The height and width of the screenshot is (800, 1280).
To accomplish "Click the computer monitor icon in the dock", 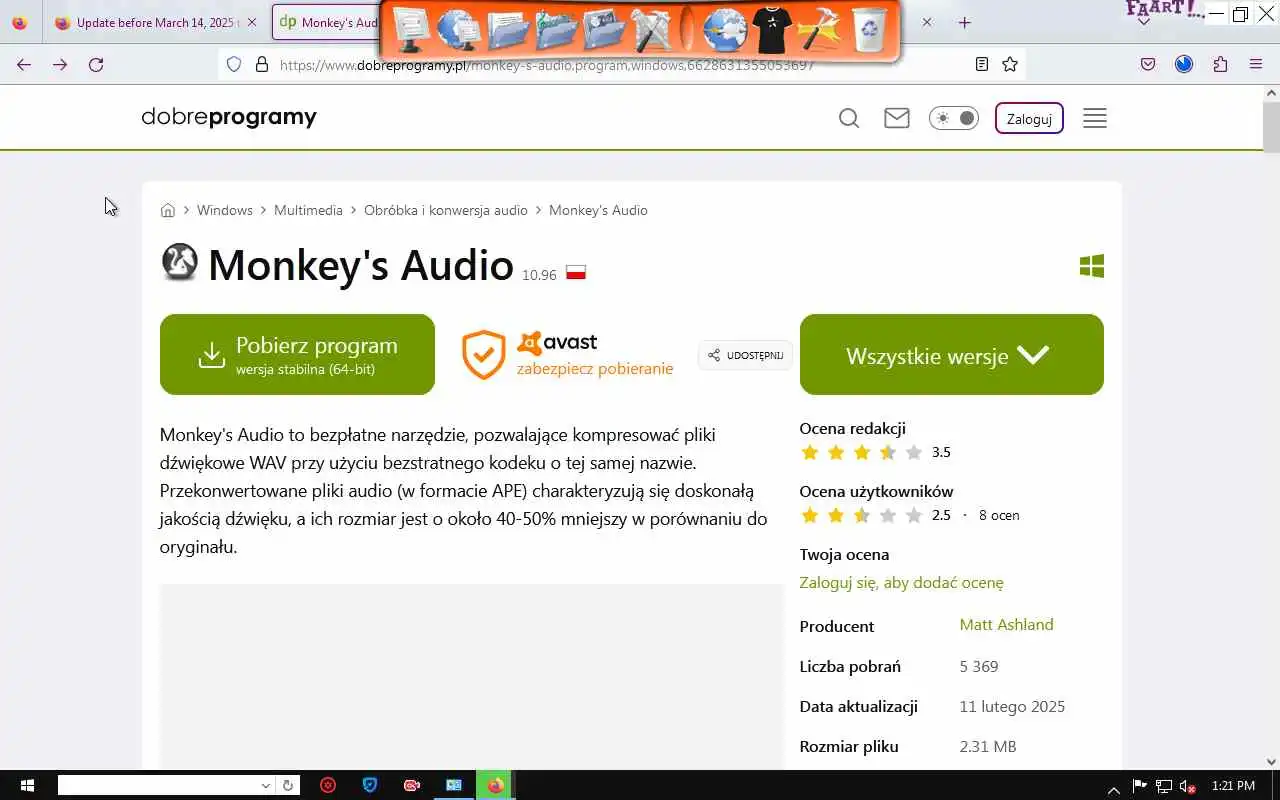I will click(410, 29).
